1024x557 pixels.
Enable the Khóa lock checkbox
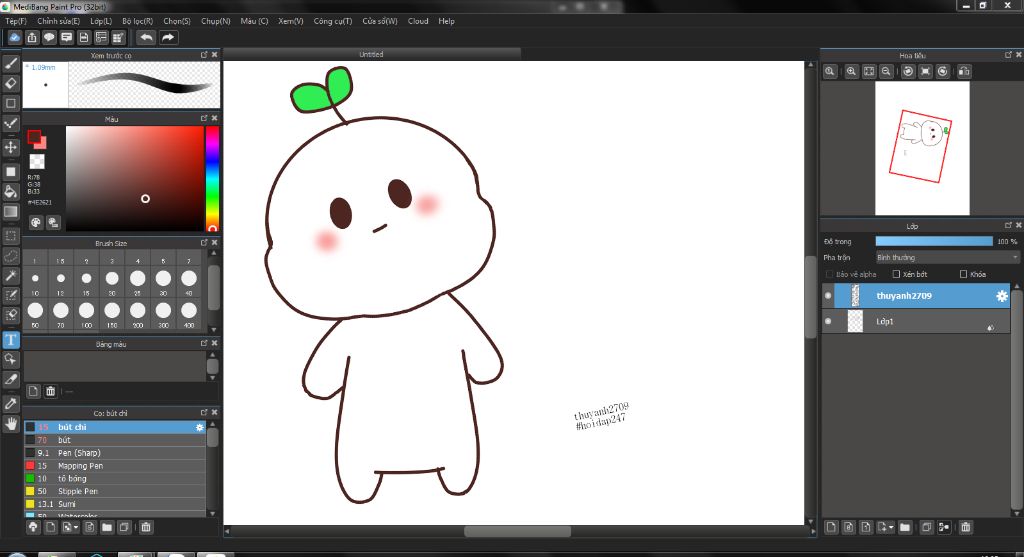click(963, 274)
